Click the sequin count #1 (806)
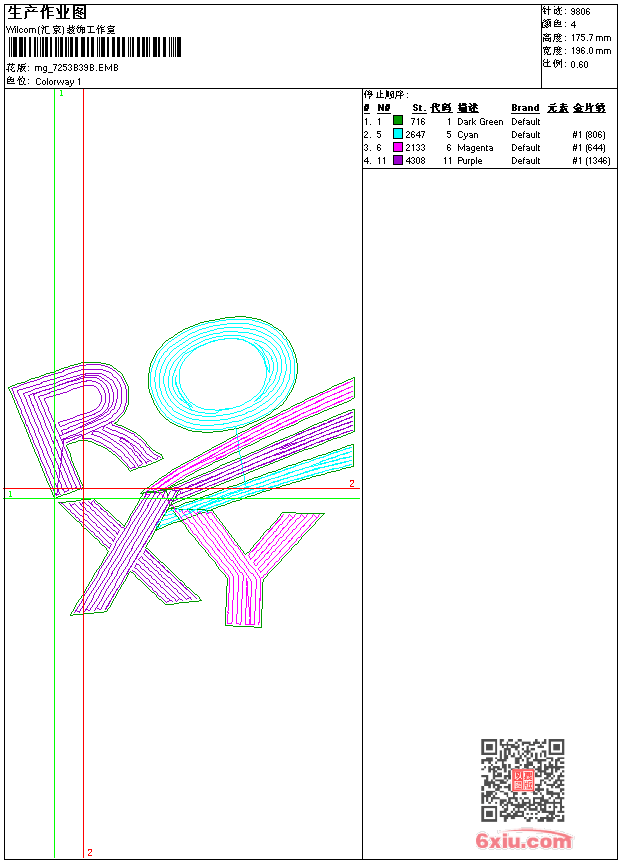Viewport: 620px width, 860px height. 589,135
